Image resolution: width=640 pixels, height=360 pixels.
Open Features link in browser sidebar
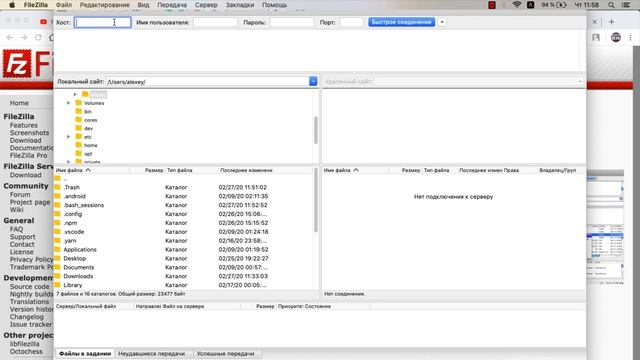(x=24, y=125)
